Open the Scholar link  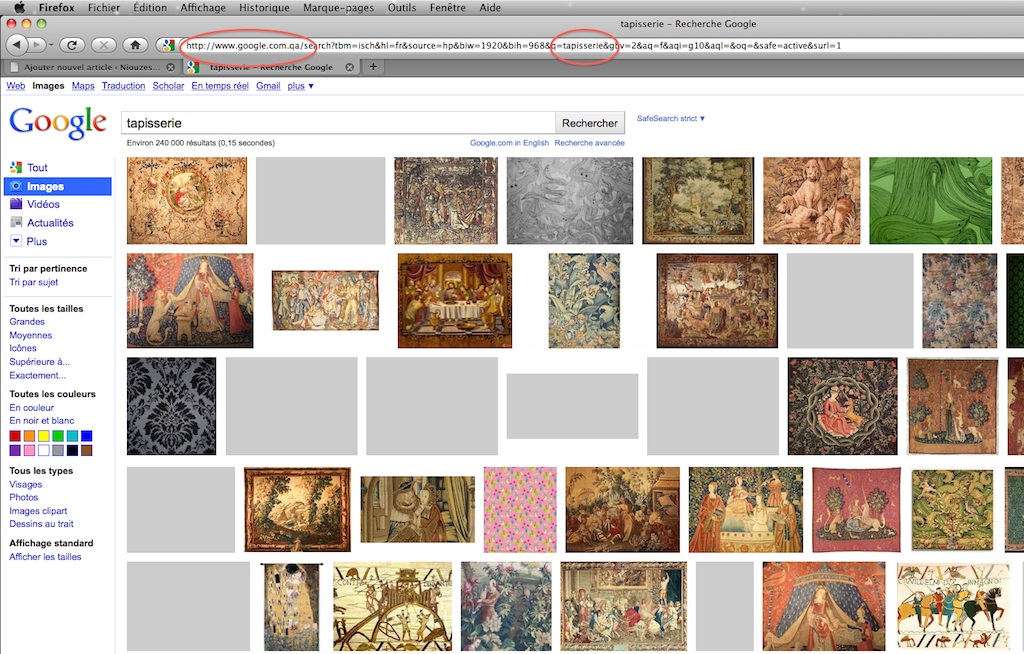pos(168,86)
